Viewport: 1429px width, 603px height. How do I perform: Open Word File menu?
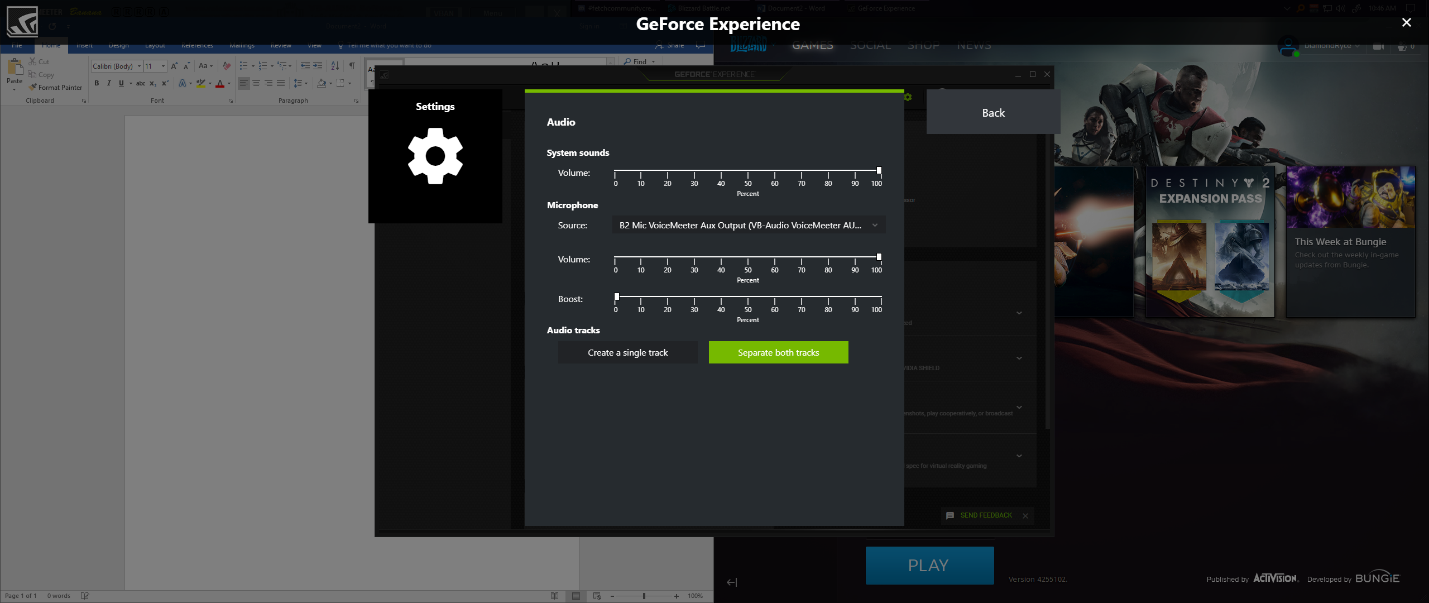tap(17, 45)
